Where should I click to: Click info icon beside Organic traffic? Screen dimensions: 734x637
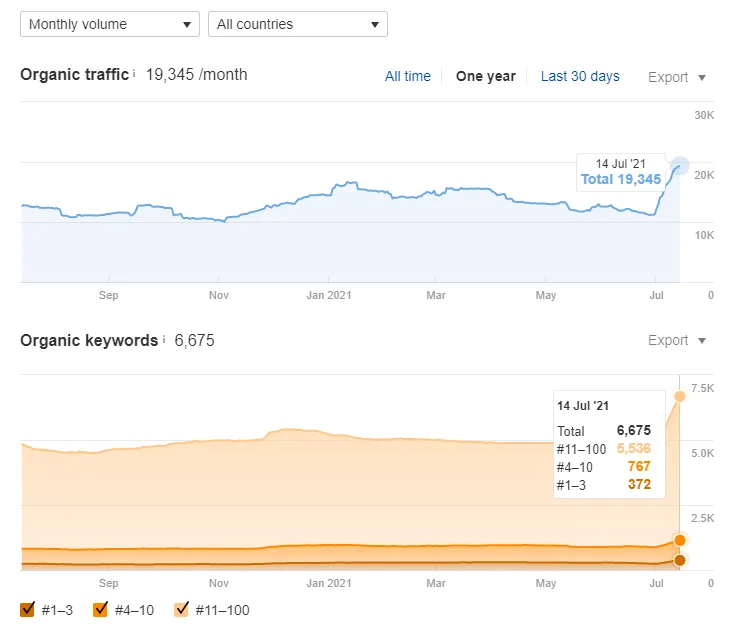point(134,73)
